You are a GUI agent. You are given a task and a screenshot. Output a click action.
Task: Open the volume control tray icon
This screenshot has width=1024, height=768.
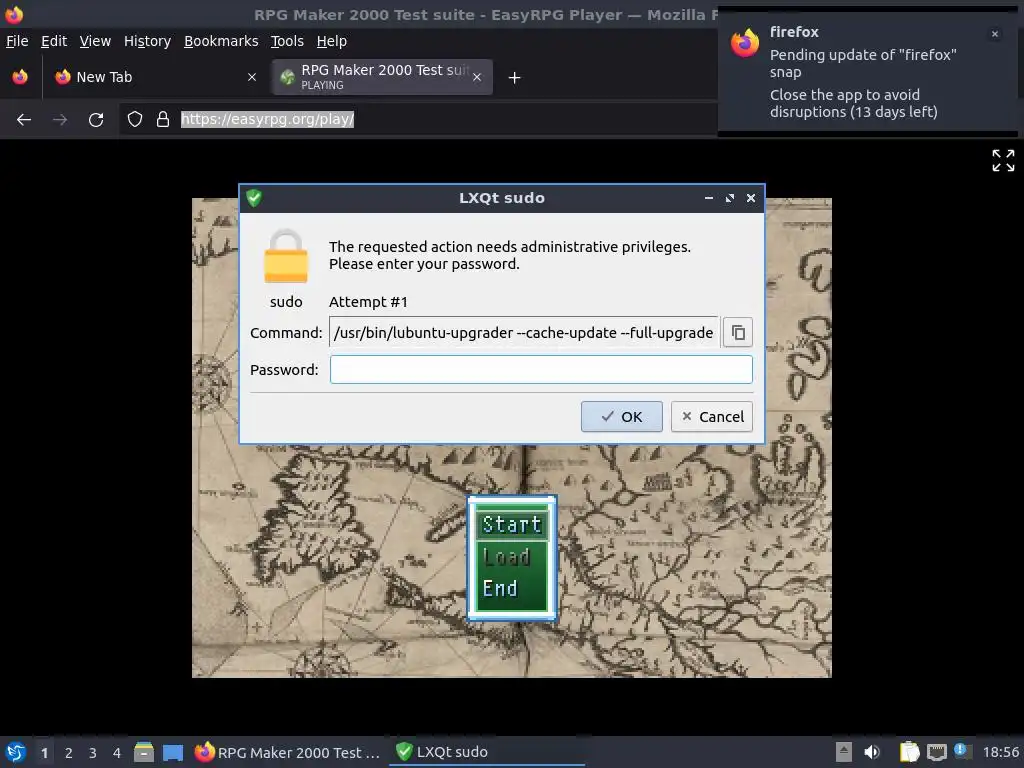(x=872, y=752)
